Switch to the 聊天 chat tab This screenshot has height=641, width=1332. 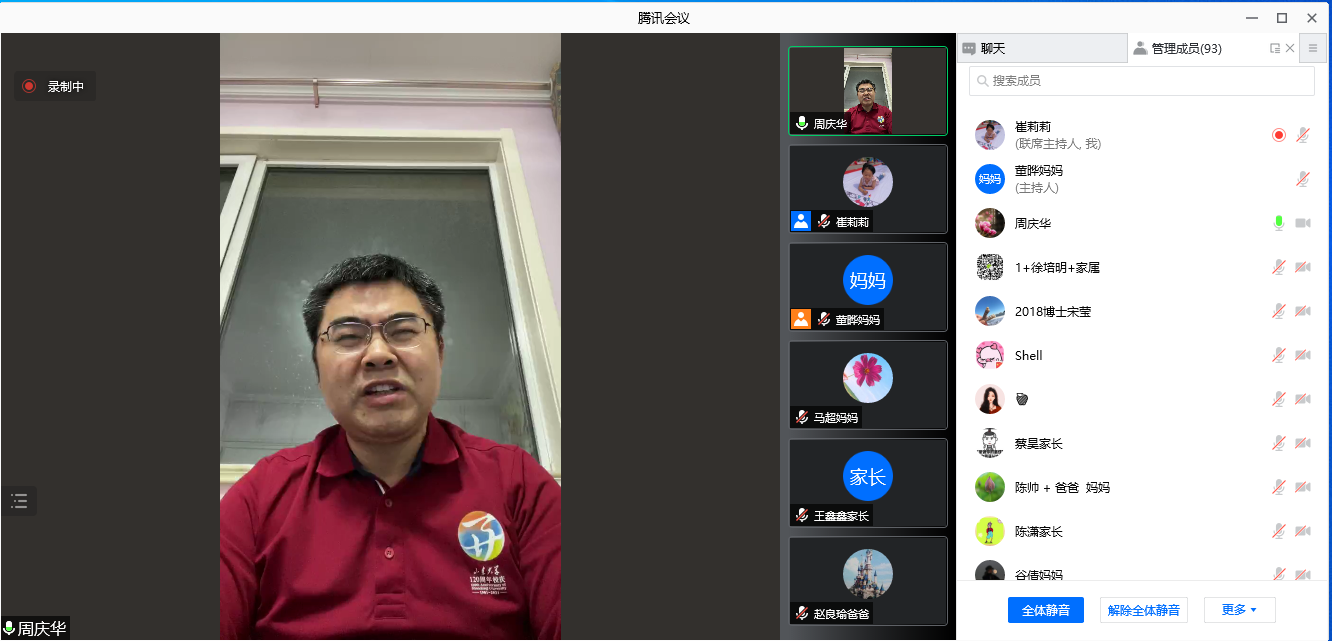1041,48
